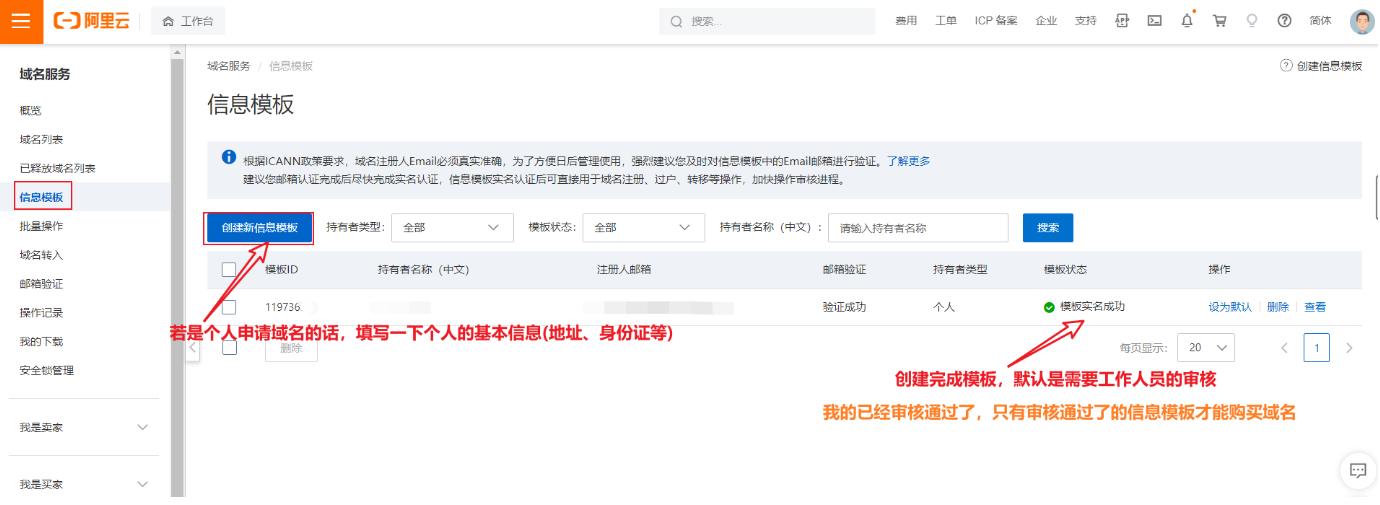
Task: Click the 持有者名称 search input field
Action: pos(917,228)
